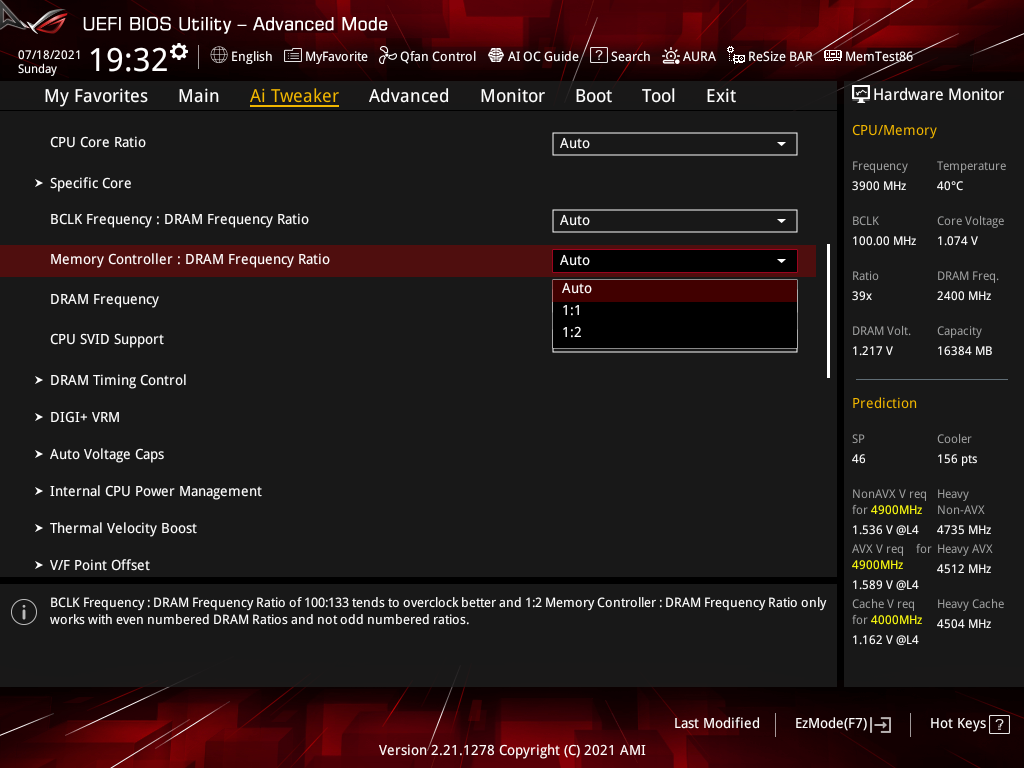Expand the DRAM Timing Control submenu
Screen dimensions: 1024x768
pyautogui.click(x=118, y=380)
